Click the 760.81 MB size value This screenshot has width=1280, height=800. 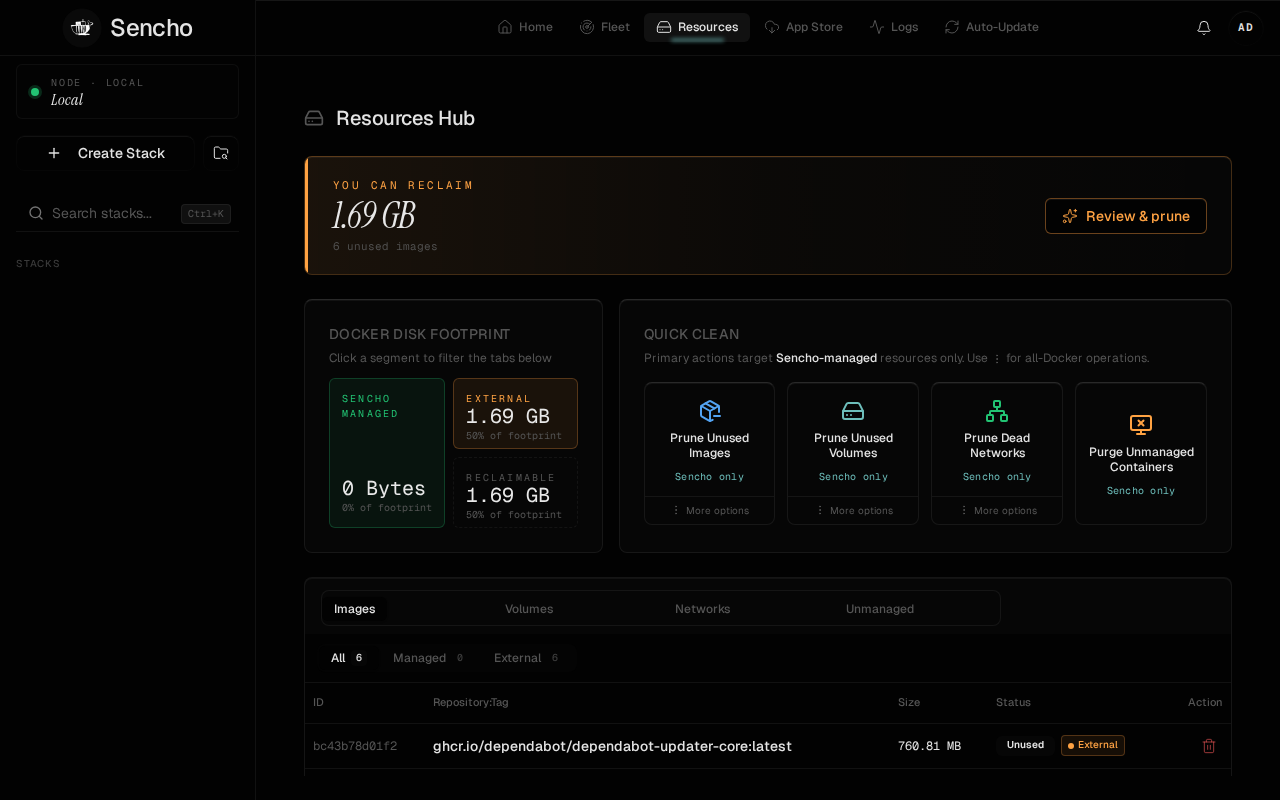tap(929, 746)
